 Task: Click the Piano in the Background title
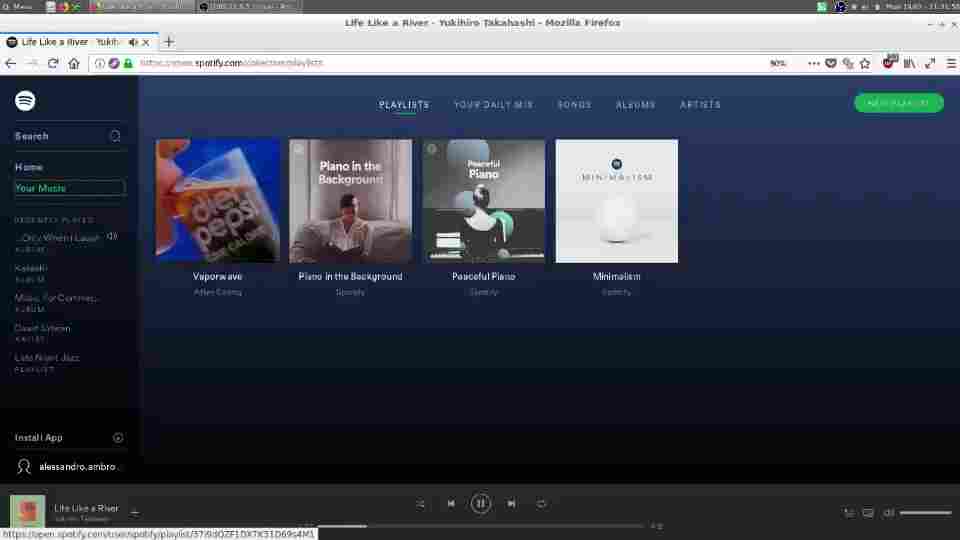click(351, 276)
